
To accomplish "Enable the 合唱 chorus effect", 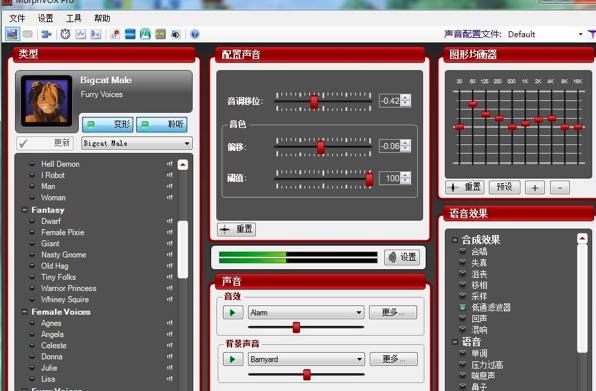I will (x=463, y=251).
